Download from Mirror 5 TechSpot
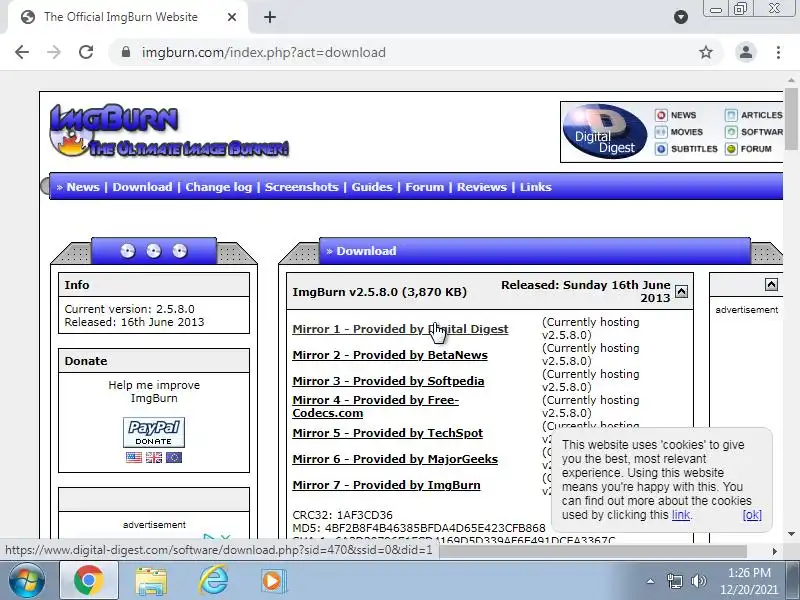This screenshot has width=800, height=600. click(387, 433)
